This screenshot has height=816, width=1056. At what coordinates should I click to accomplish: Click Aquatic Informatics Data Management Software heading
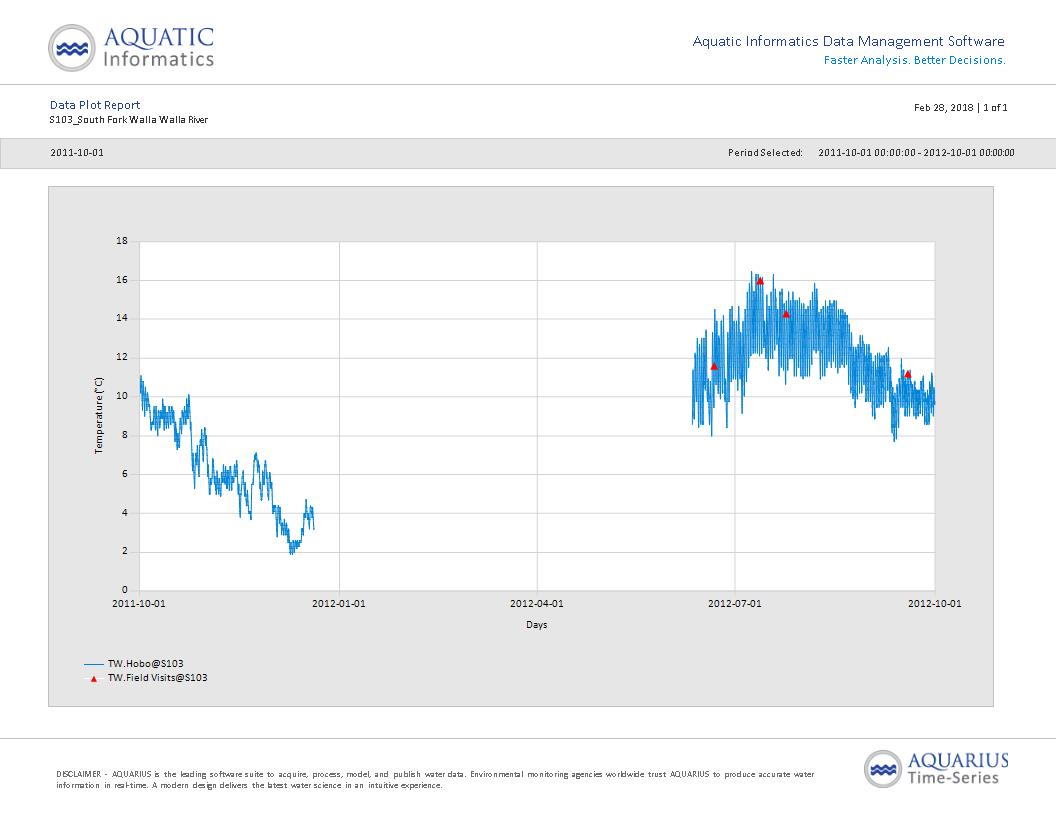pos(849,41)
